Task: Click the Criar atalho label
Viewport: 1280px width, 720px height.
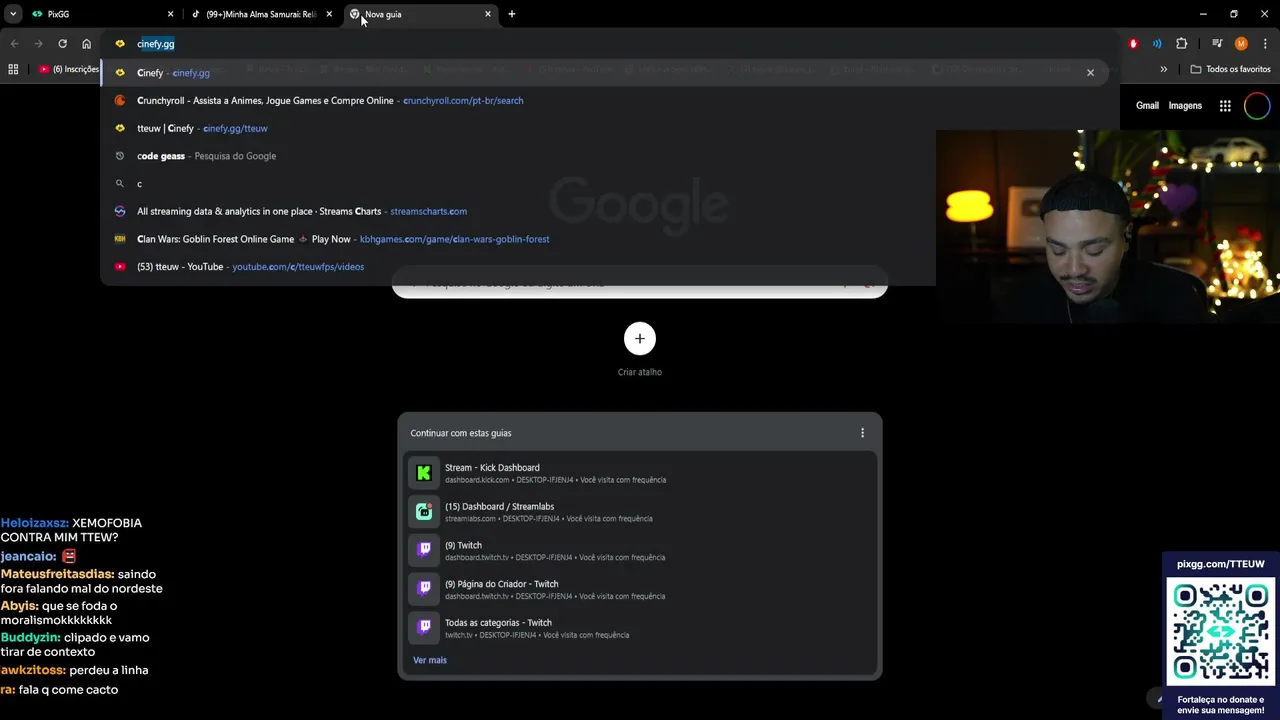Action: click(640, 372)
